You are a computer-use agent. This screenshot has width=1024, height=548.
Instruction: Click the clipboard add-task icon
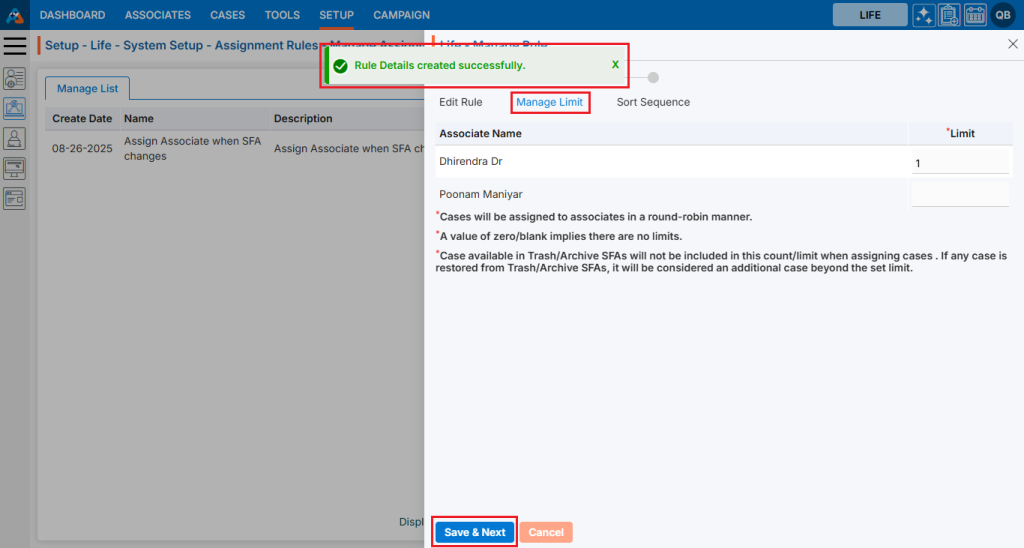coord(949,15)
